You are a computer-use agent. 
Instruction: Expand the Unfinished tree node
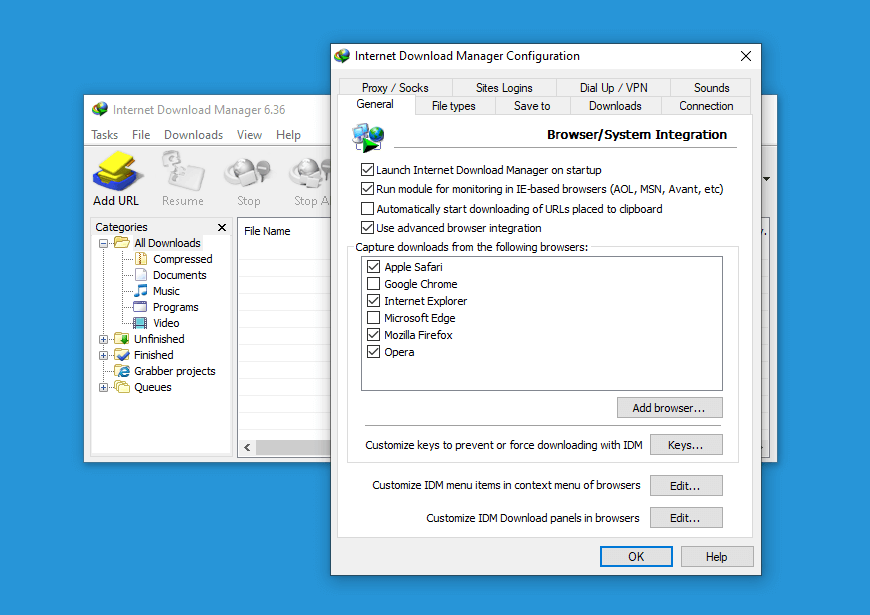coord(103,339)
